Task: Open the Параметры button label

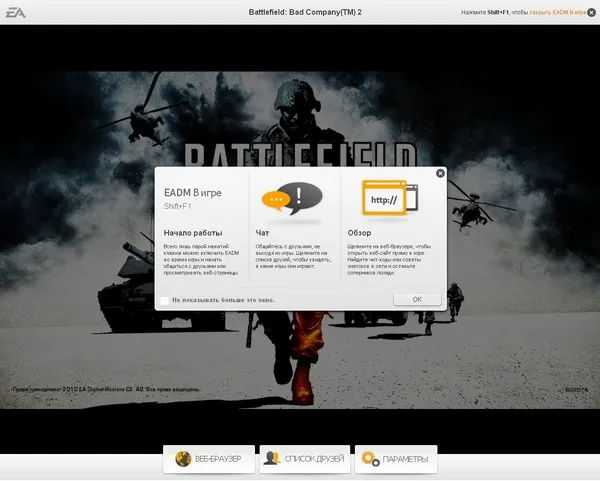Action: coord(405,459)
